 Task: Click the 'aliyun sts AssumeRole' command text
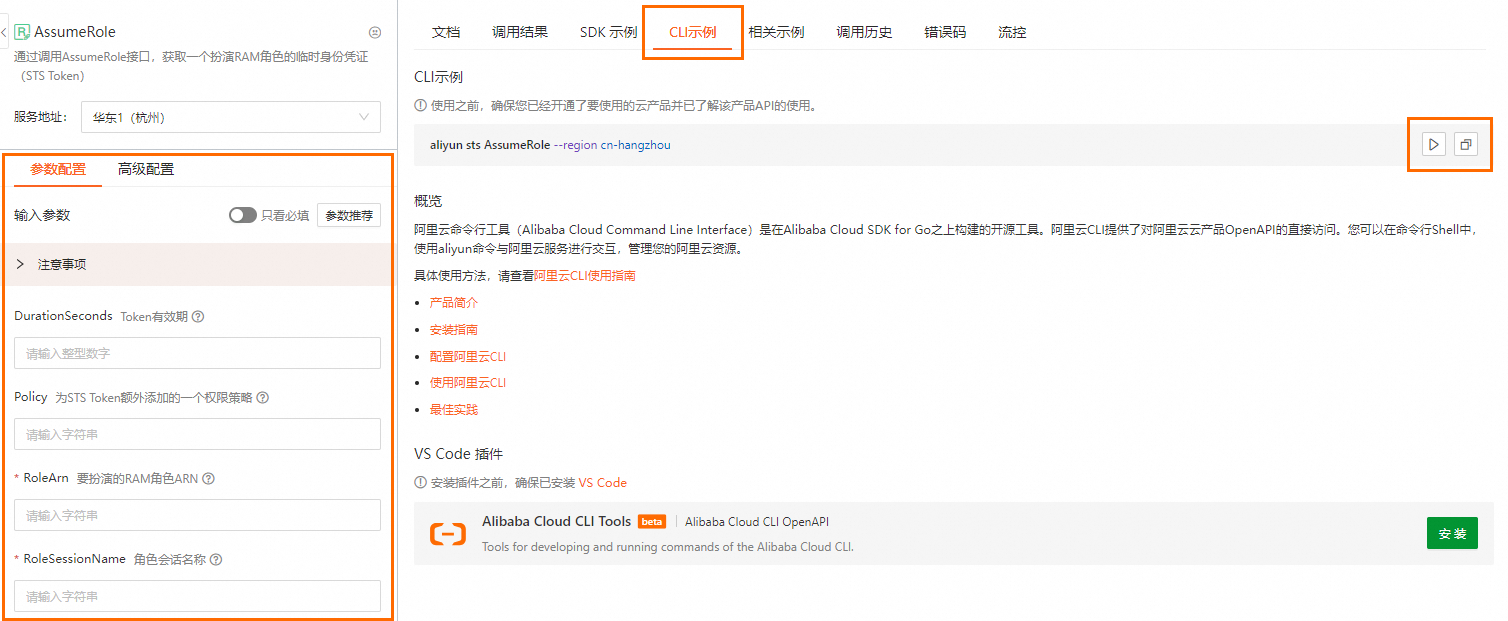490,145
